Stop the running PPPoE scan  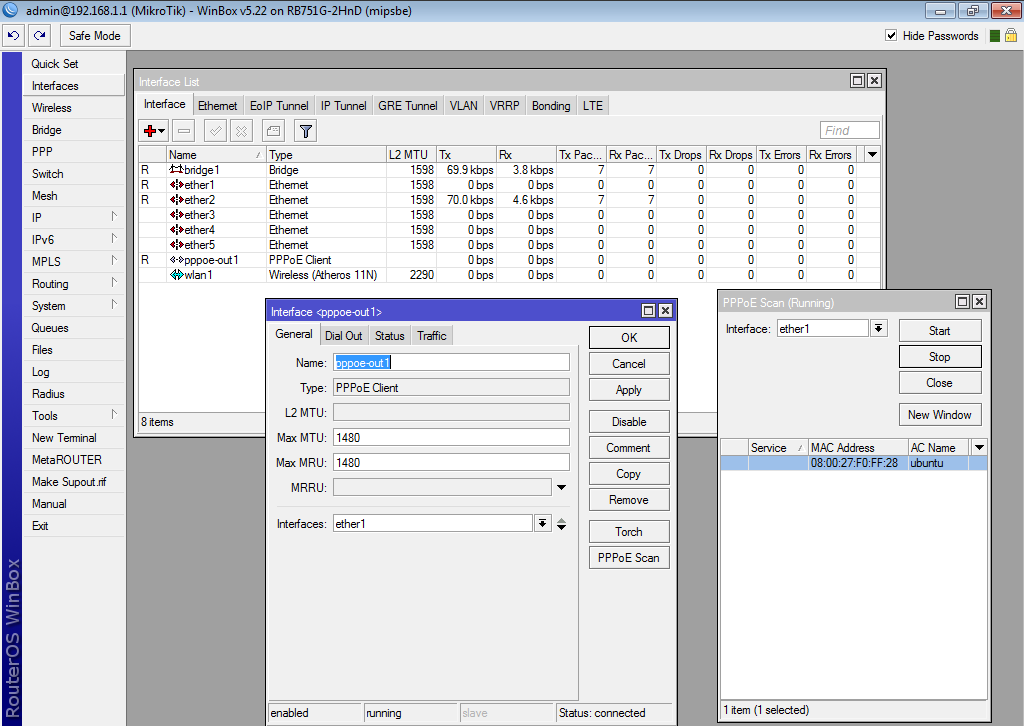point(940,356)
